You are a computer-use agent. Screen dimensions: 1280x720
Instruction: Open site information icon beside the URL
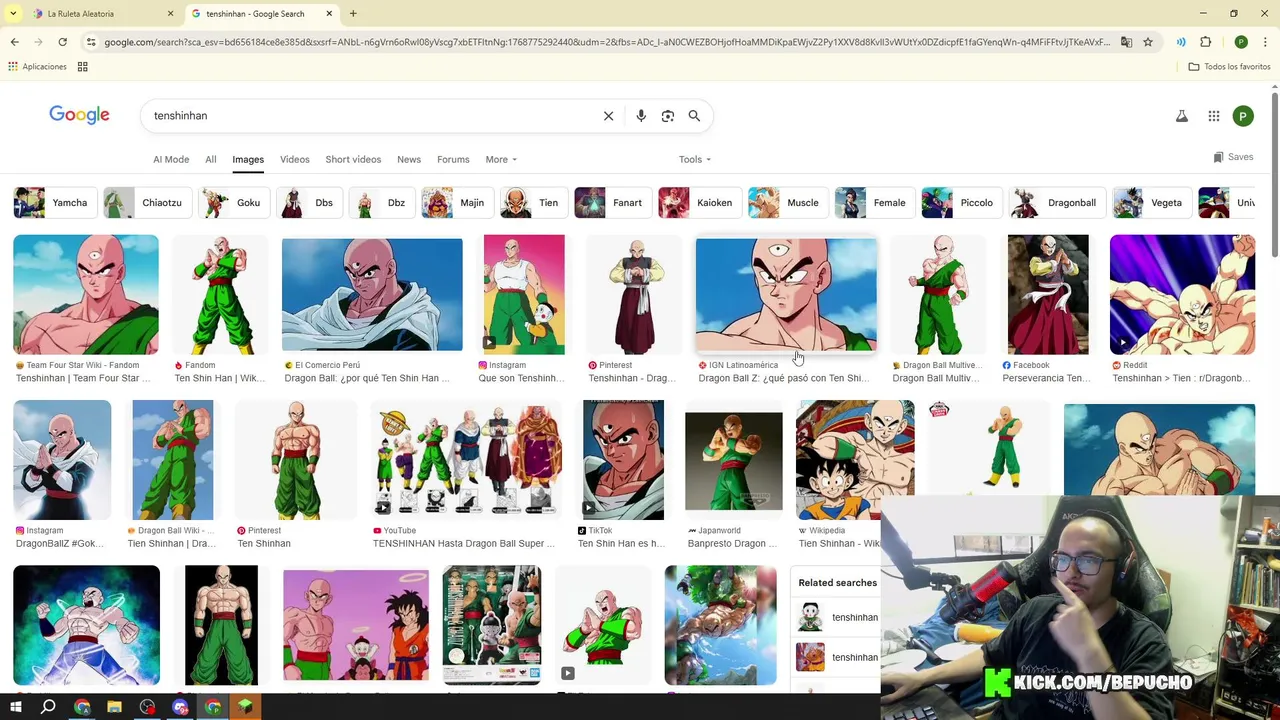[x=91, y=42]
